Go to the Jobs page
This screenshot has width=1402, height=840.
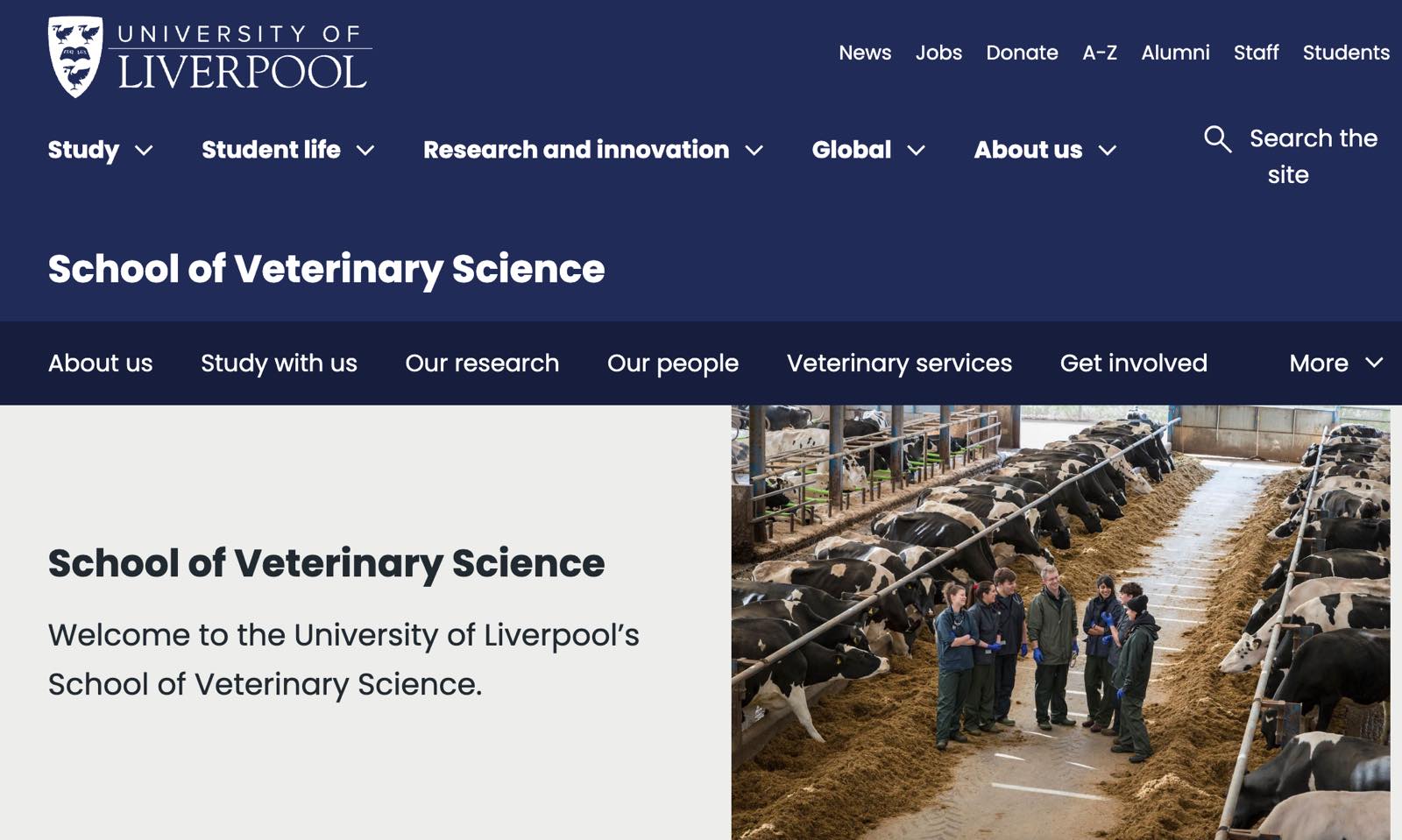point(938,53)
